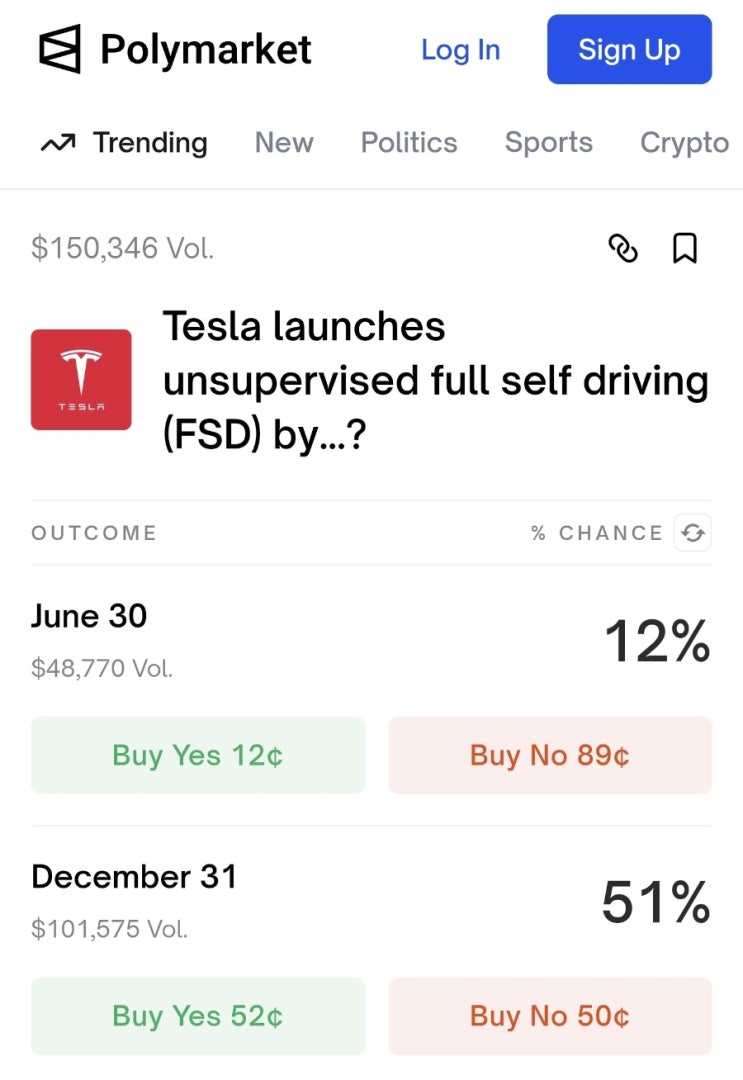Open the Sports tab

[548, 143]
